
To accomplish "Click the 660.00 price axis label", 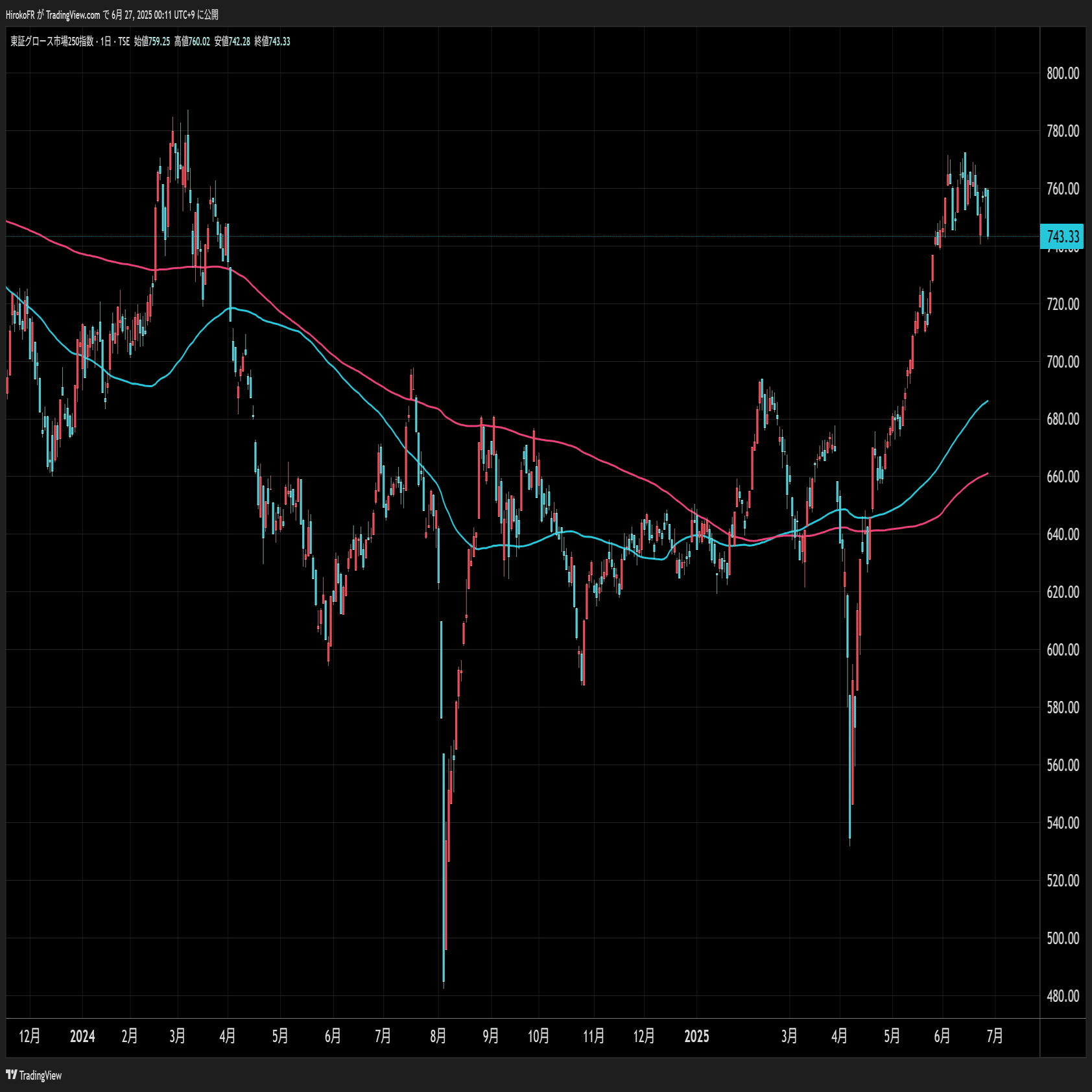I will coord(1063,477).
